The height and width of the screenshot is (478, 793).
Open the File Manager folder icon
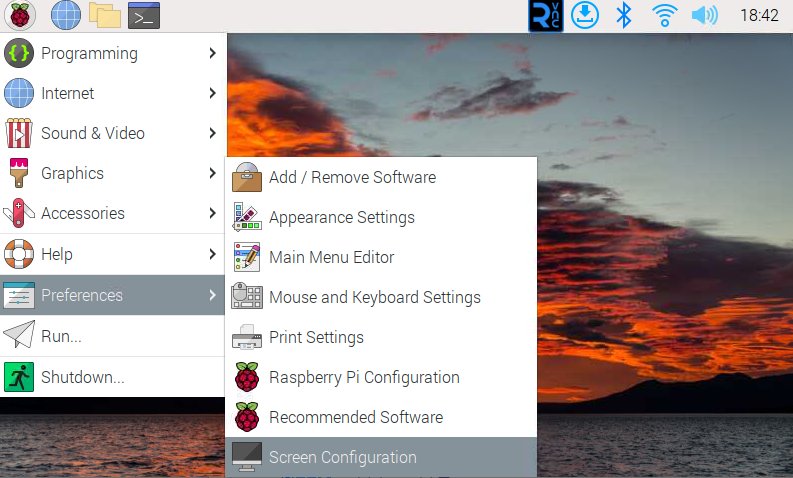coord(104,15)
